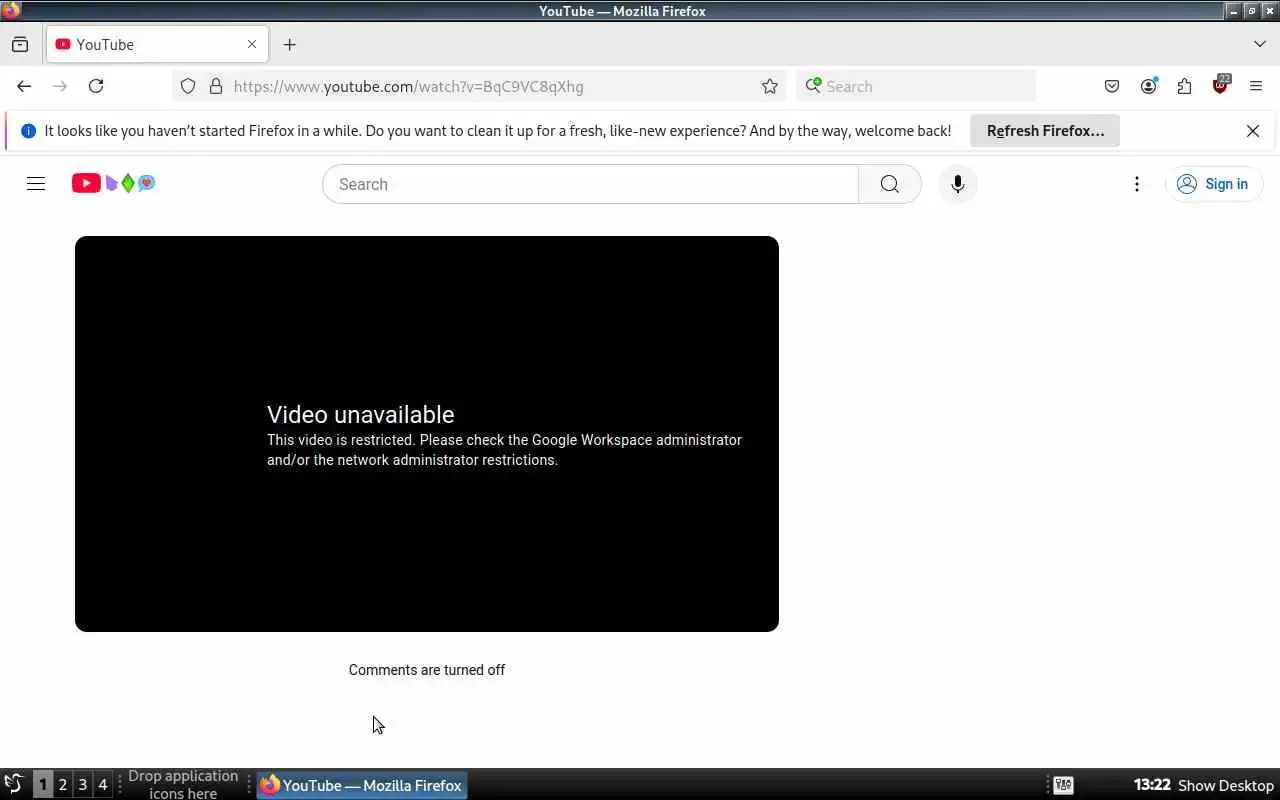Switch to workspace 4

(102, 785)
